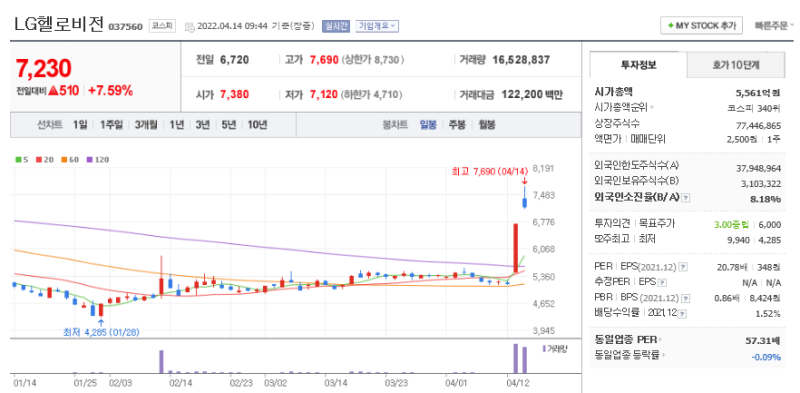Click help icon next to PBR BPS(2021.12)
Screen dimensions: 800x393
(x=686, y=298)
